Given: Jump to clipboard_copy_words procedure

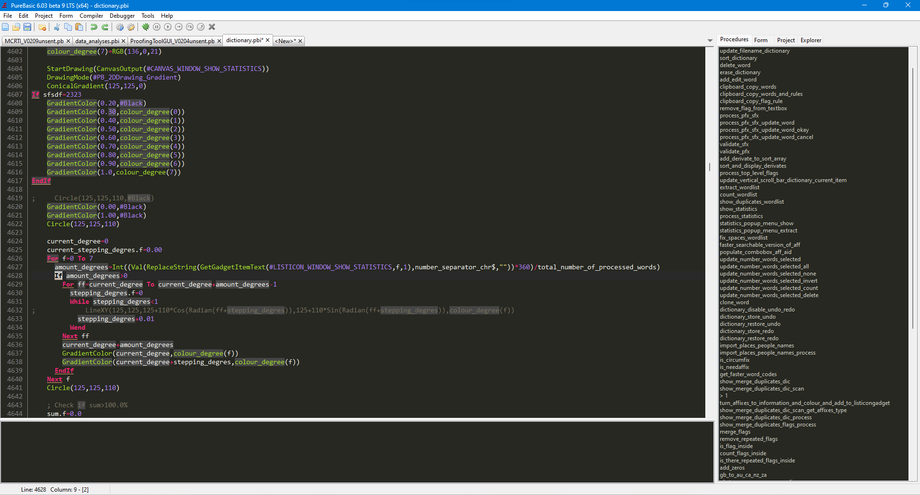Looking at the screenshot, I should point(748,87).
